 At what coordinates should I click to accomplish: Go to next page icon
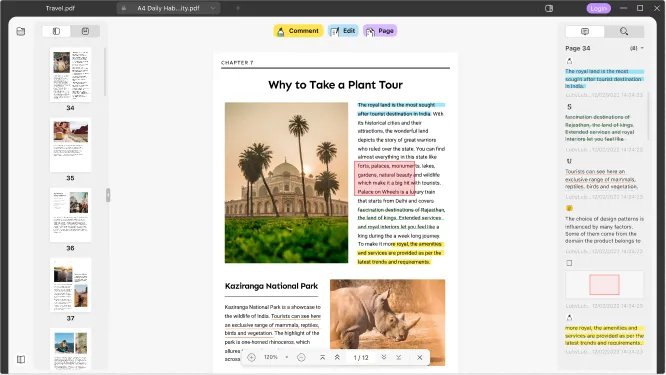[384, 358]
